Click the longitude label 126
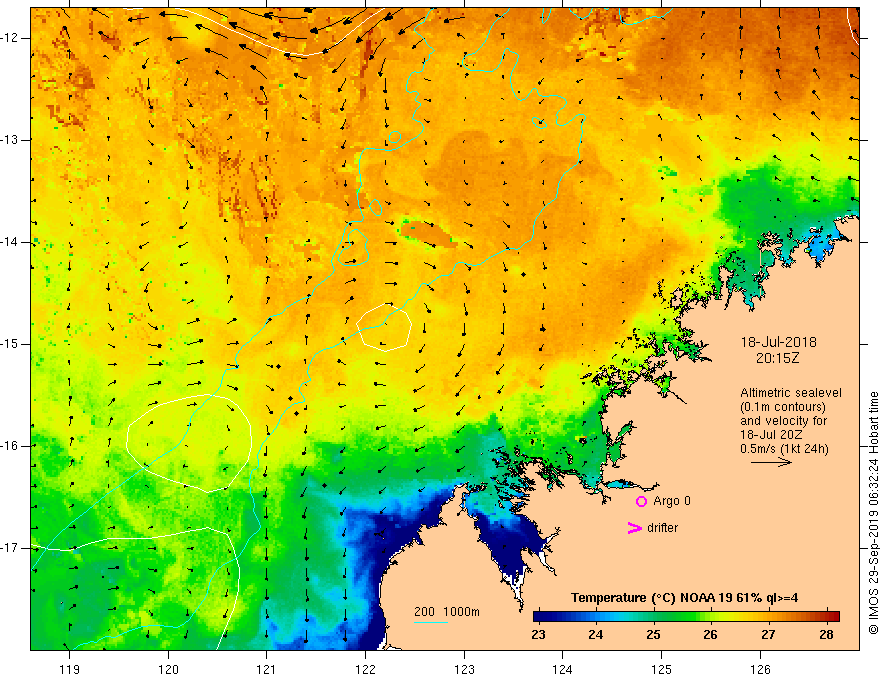880x680 pixels. point(760,669)
